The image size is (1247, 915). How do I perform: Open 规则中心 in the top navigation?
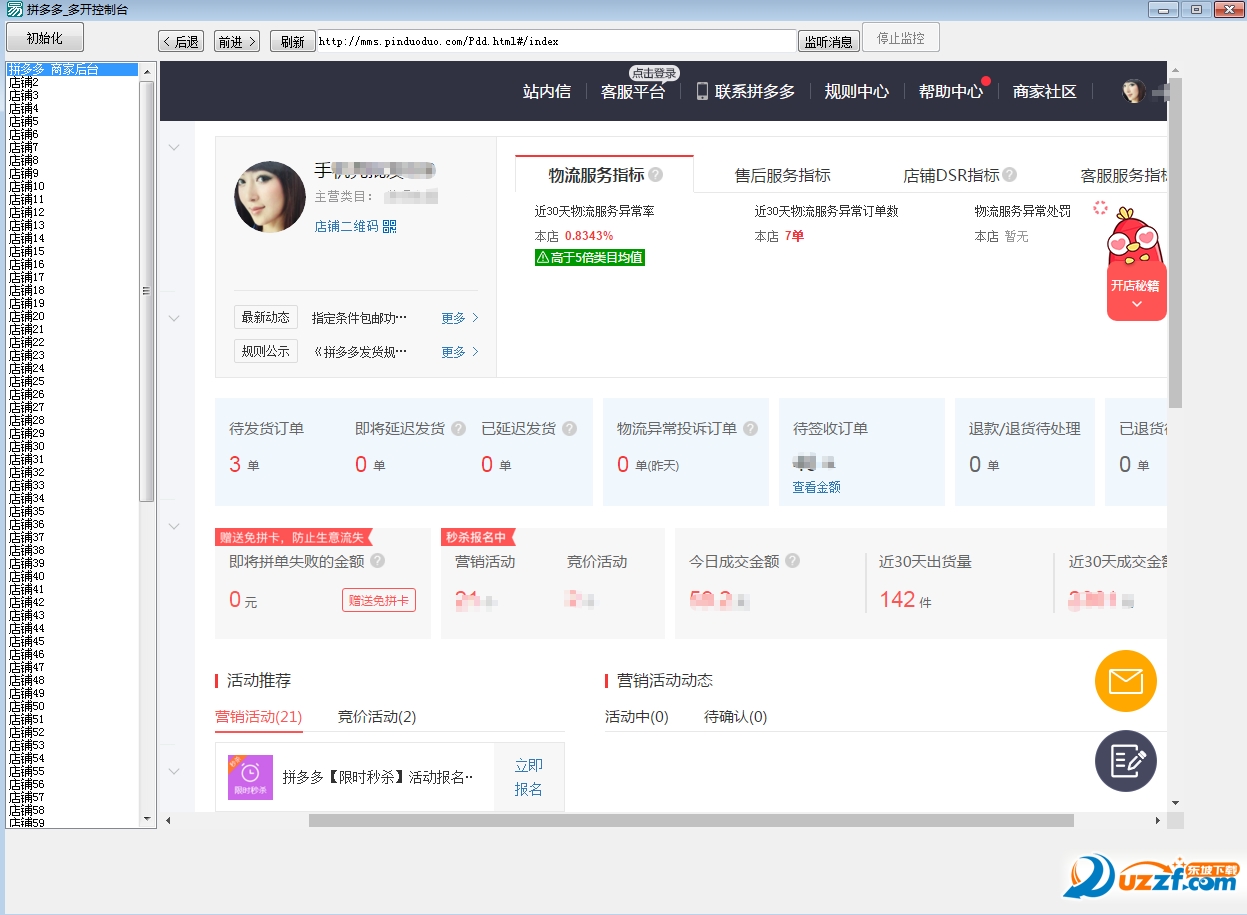pyautogui.click(x=856, y=90)
